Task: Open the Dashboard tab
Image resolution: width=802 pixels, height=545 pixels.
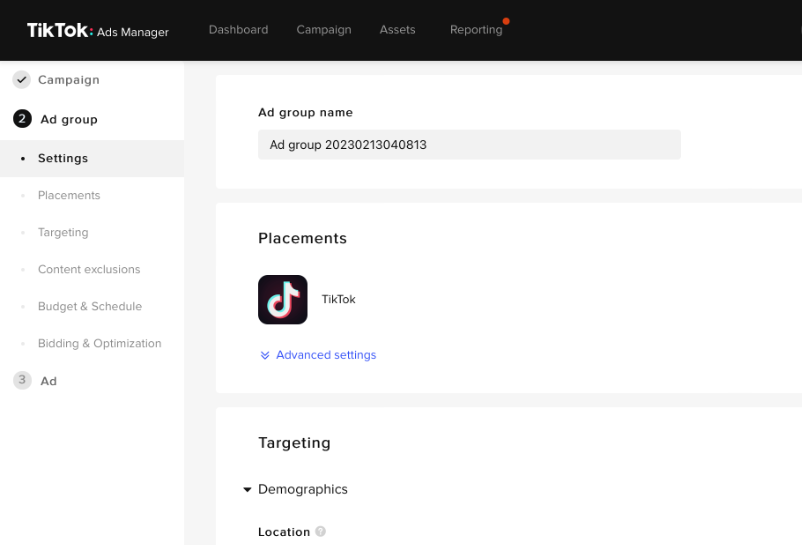Action: click(238, 30)
